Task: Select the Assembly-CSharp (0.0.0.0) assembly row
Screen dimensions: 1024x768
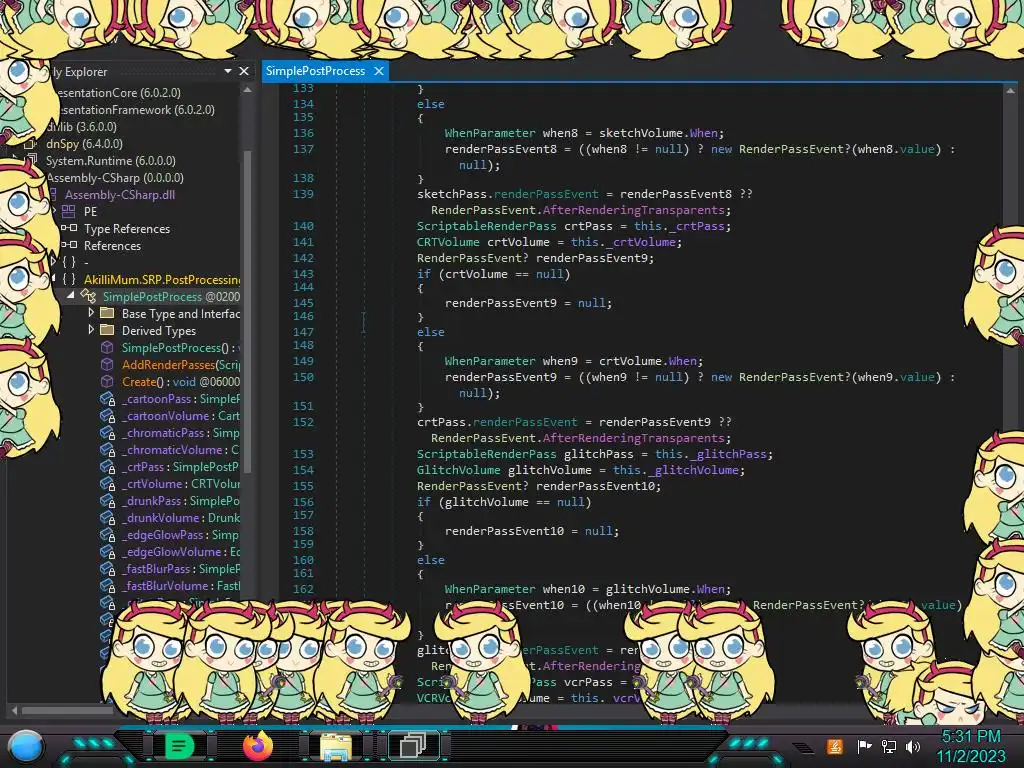Action: (x=115, y=178)
